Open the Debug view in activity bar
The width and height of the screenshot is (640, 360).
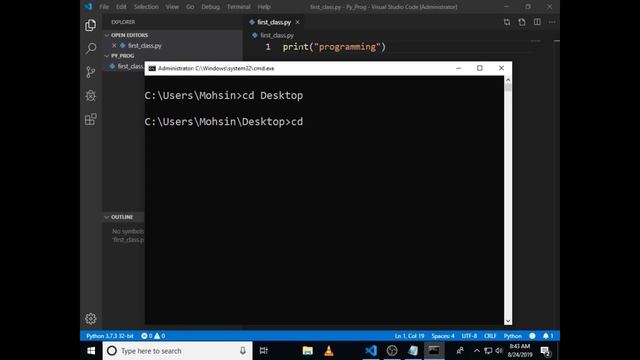[x=91, y=96]
